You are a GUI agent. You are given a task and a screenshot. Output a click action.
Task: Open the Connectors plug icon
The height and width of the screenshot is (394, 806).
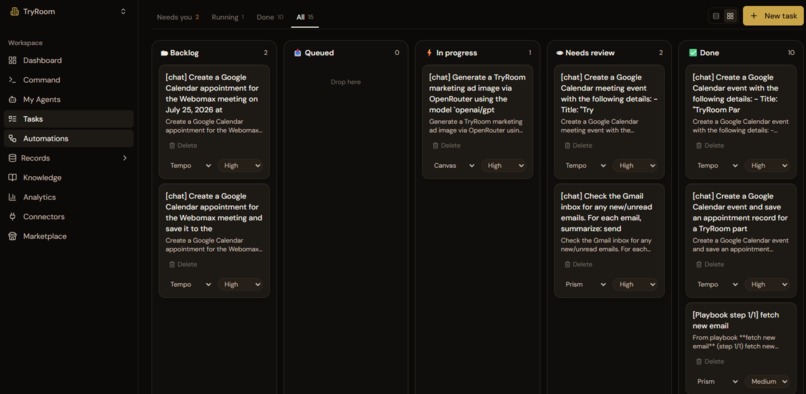click(13, 217)
